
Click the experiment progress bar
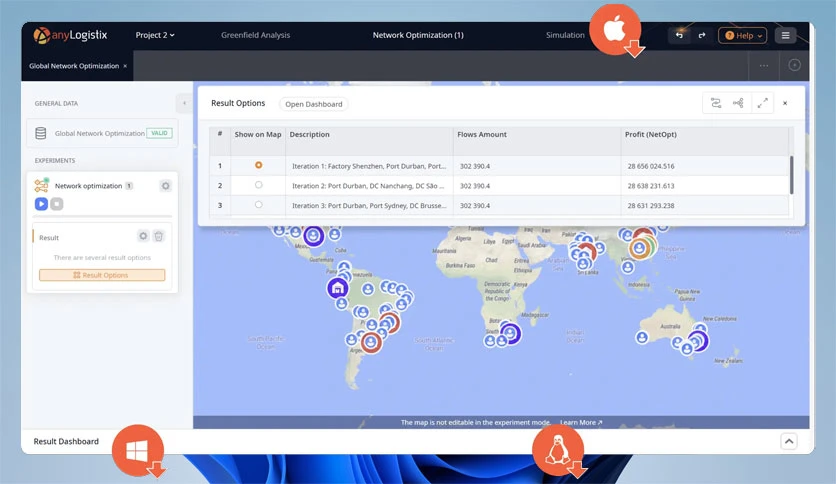click(x=103, y=216)
